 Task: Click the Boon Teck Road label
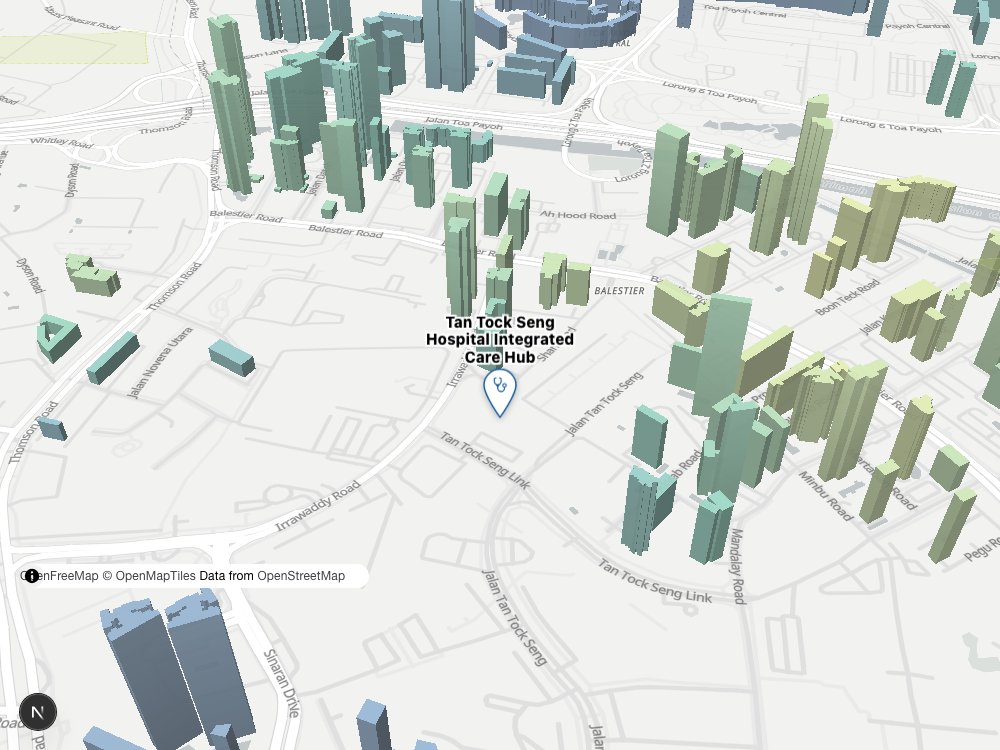pos(848,296)
